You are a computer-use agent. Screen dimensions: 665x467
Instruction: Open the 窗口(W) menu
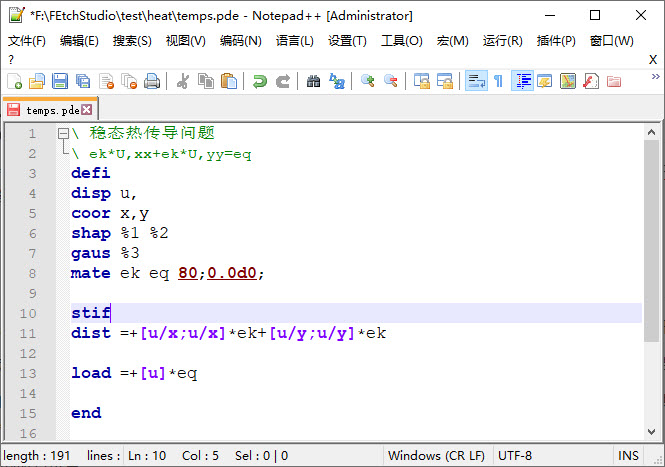(612, 41)
